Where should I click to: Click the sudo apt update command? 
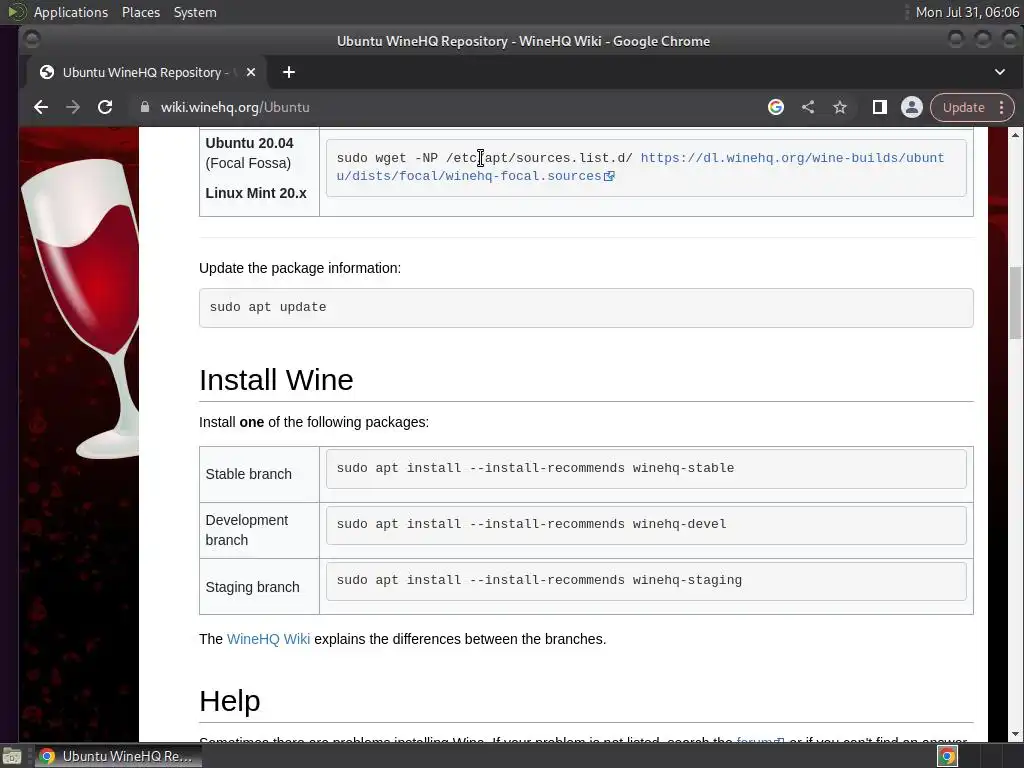tap(268, 307)
